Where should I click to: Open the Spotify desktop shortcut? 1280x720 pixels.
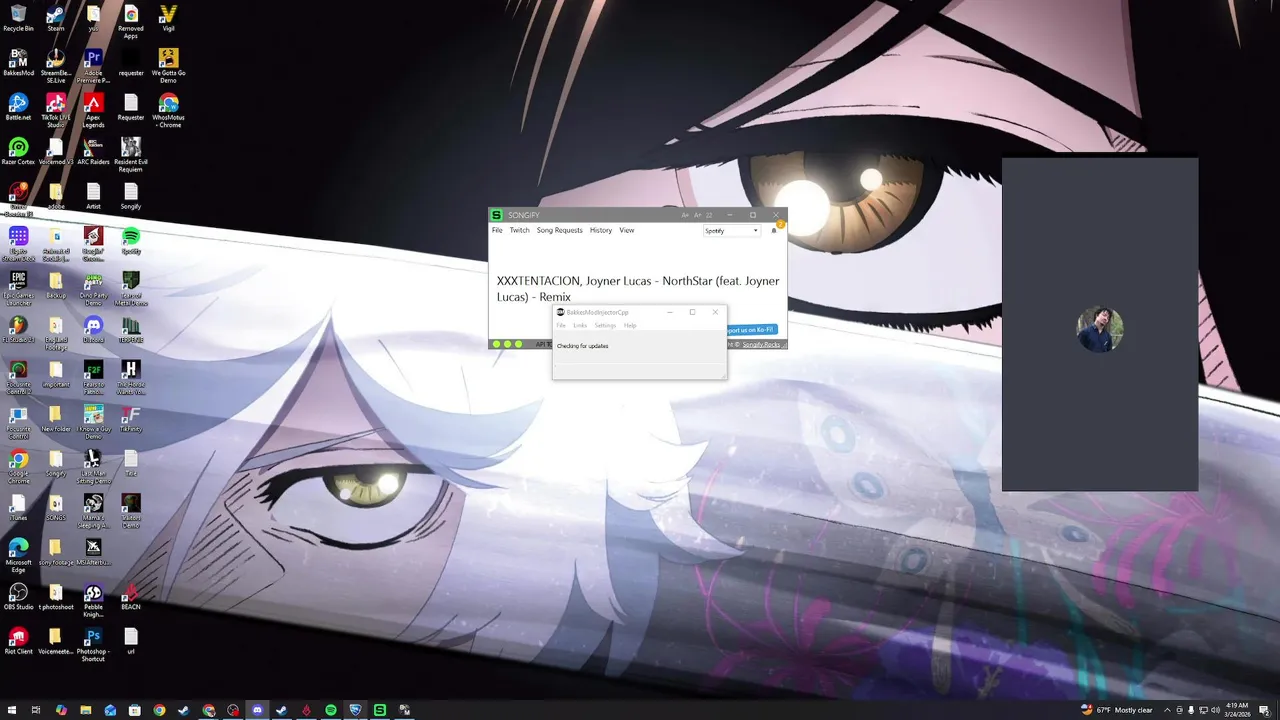click(131, 241)
